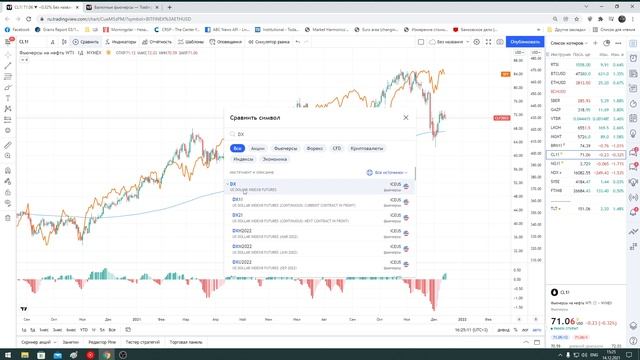Choose DX2! continuous next contract result

320,218
